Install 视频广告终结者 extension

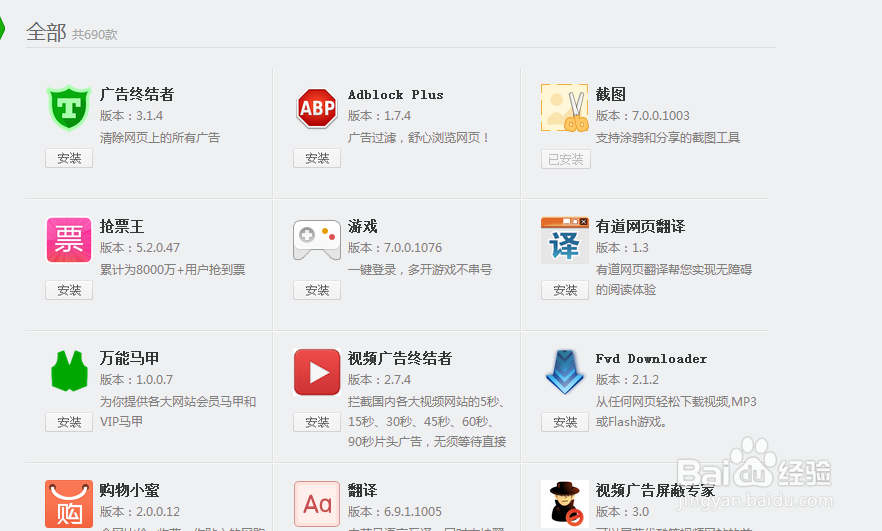tap(317, 422)
